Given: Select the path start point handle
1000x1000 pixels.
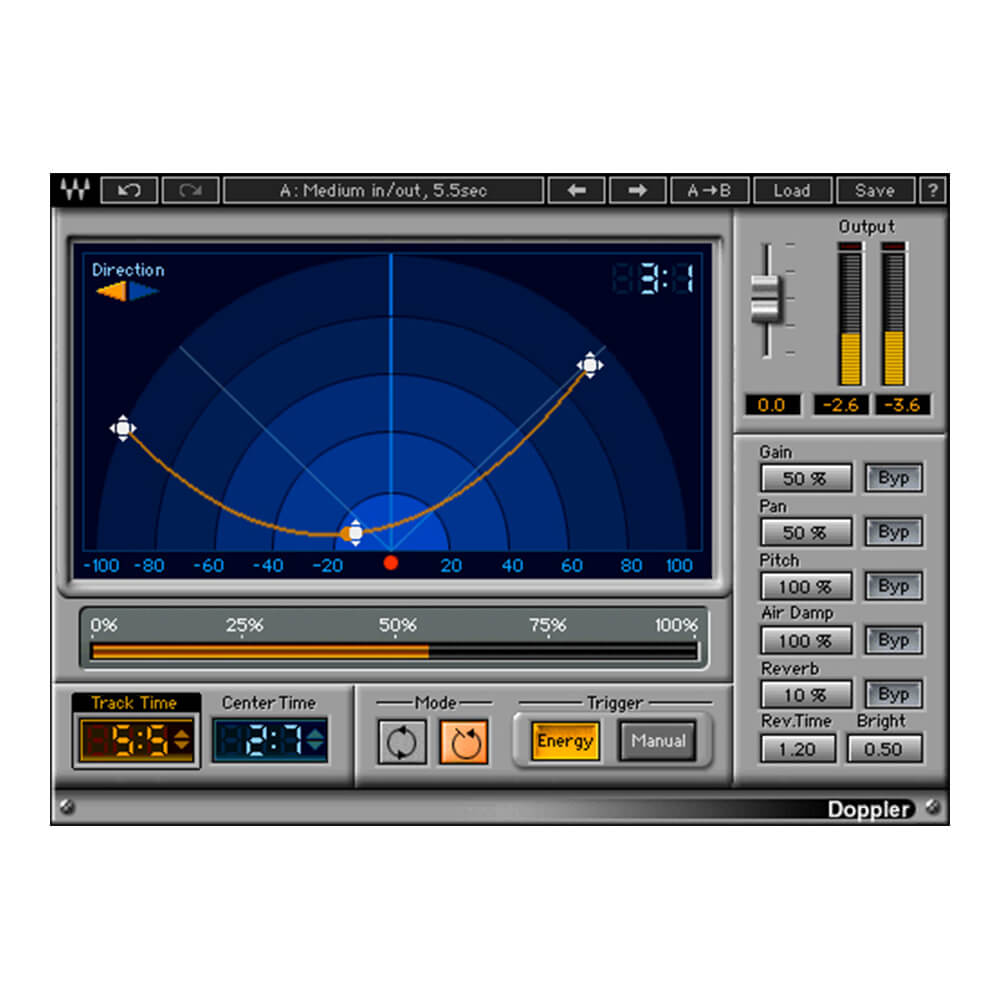Looking at the screenshot, I should click(x=122, y=428).
